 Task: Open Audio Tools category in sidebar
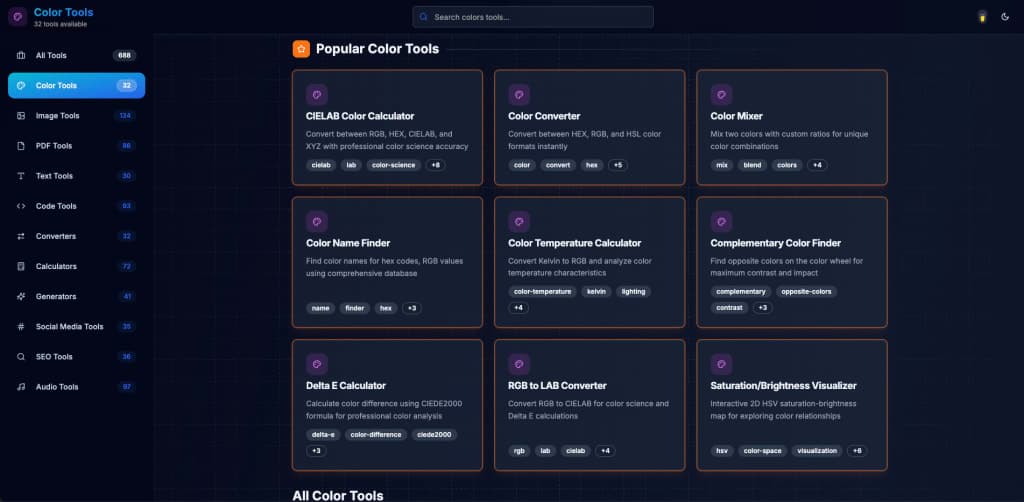point(76,386)
